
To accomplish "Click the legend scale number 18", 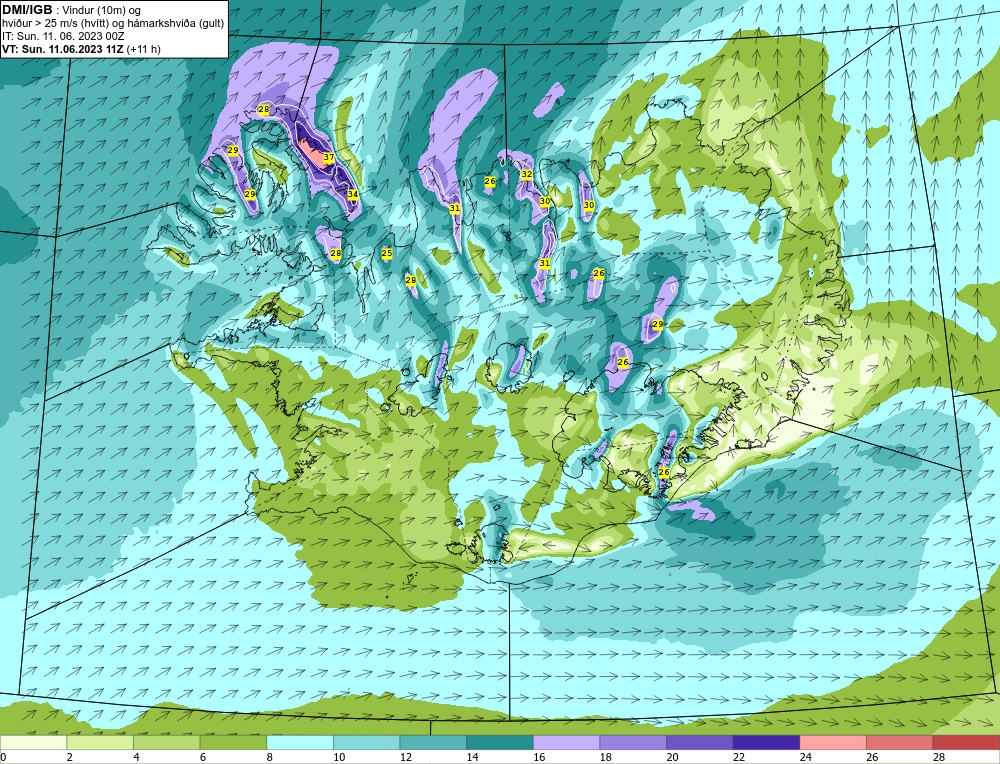I will tap(606, 757).
